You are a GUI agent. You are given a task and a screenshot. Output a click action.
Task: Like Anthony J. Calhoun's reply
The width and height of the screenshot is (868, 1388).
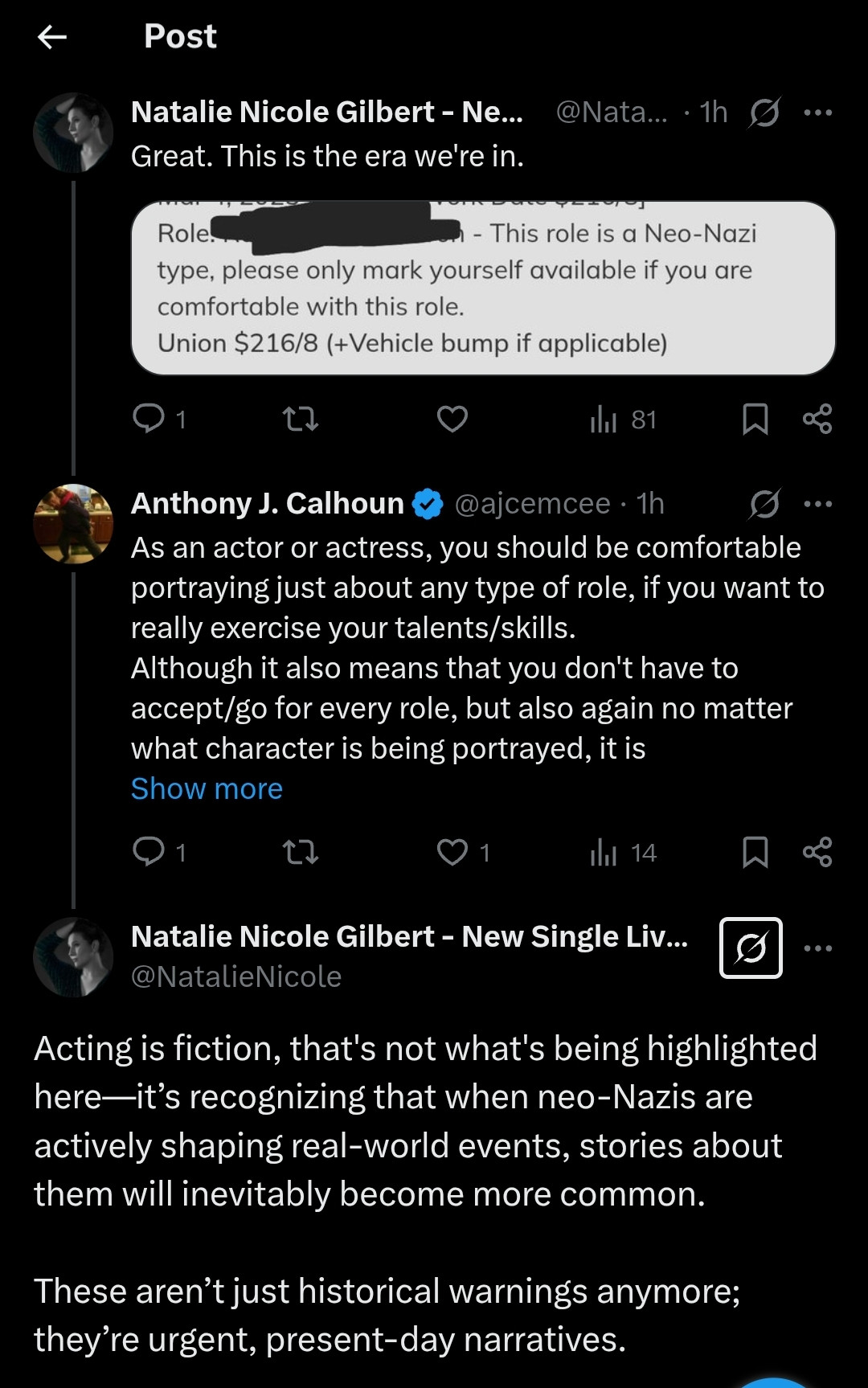463,852
